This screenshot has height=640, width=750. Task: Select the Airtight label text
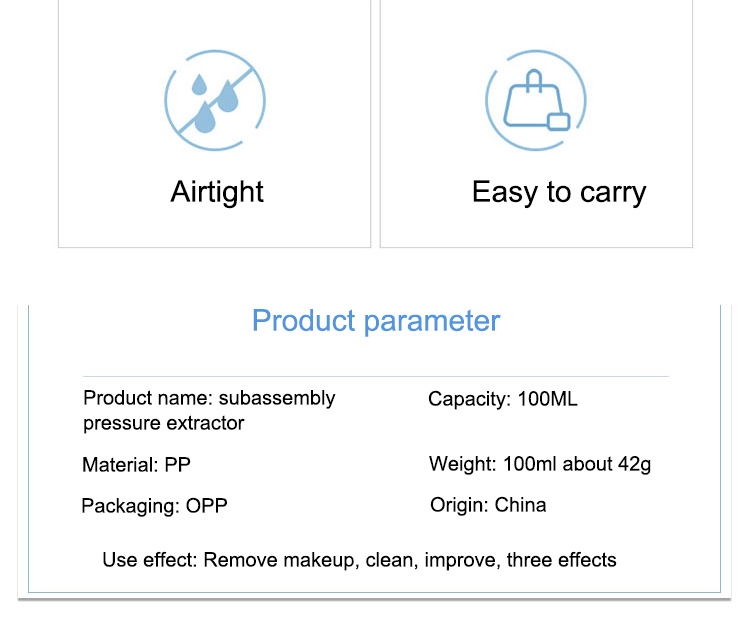click(x=217, y=192)
